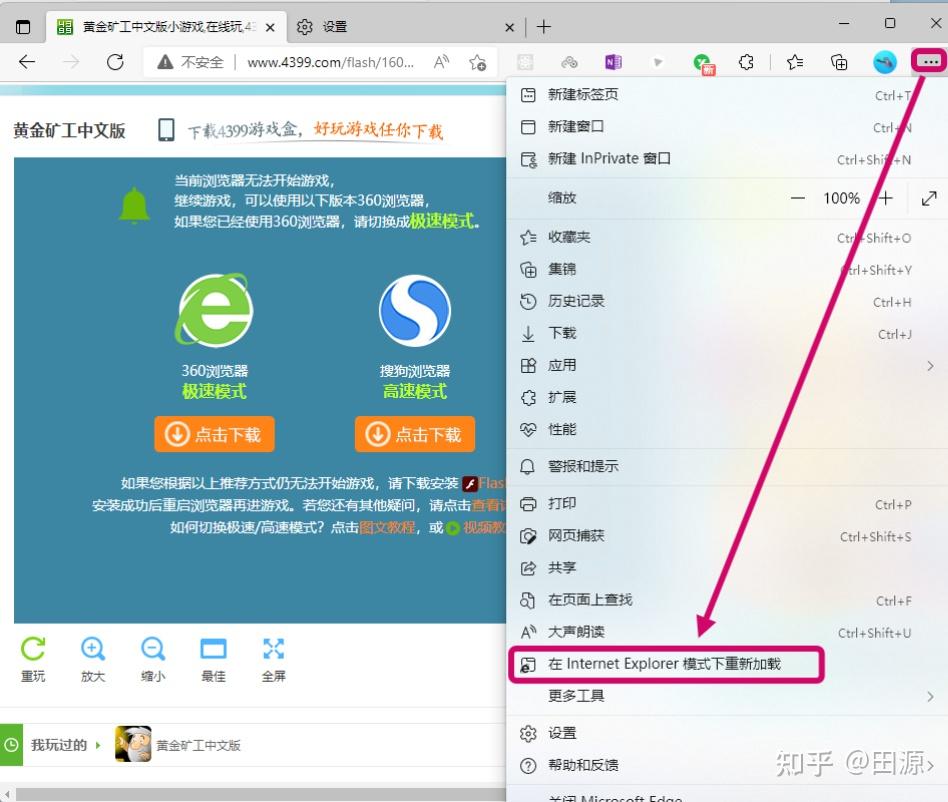The image size is (948, 802).
Task: Click the page heading 黄金矿工中文版
Action: [69, 130]
